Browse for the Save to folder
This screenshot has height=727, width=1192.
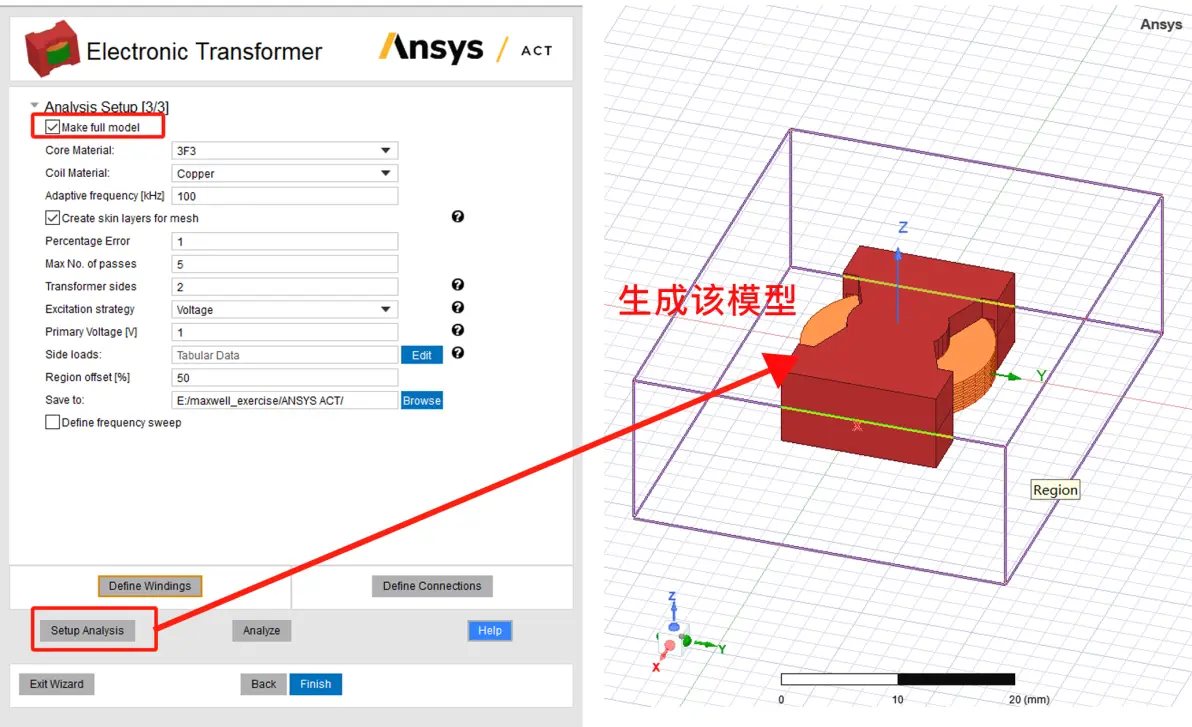422,401
